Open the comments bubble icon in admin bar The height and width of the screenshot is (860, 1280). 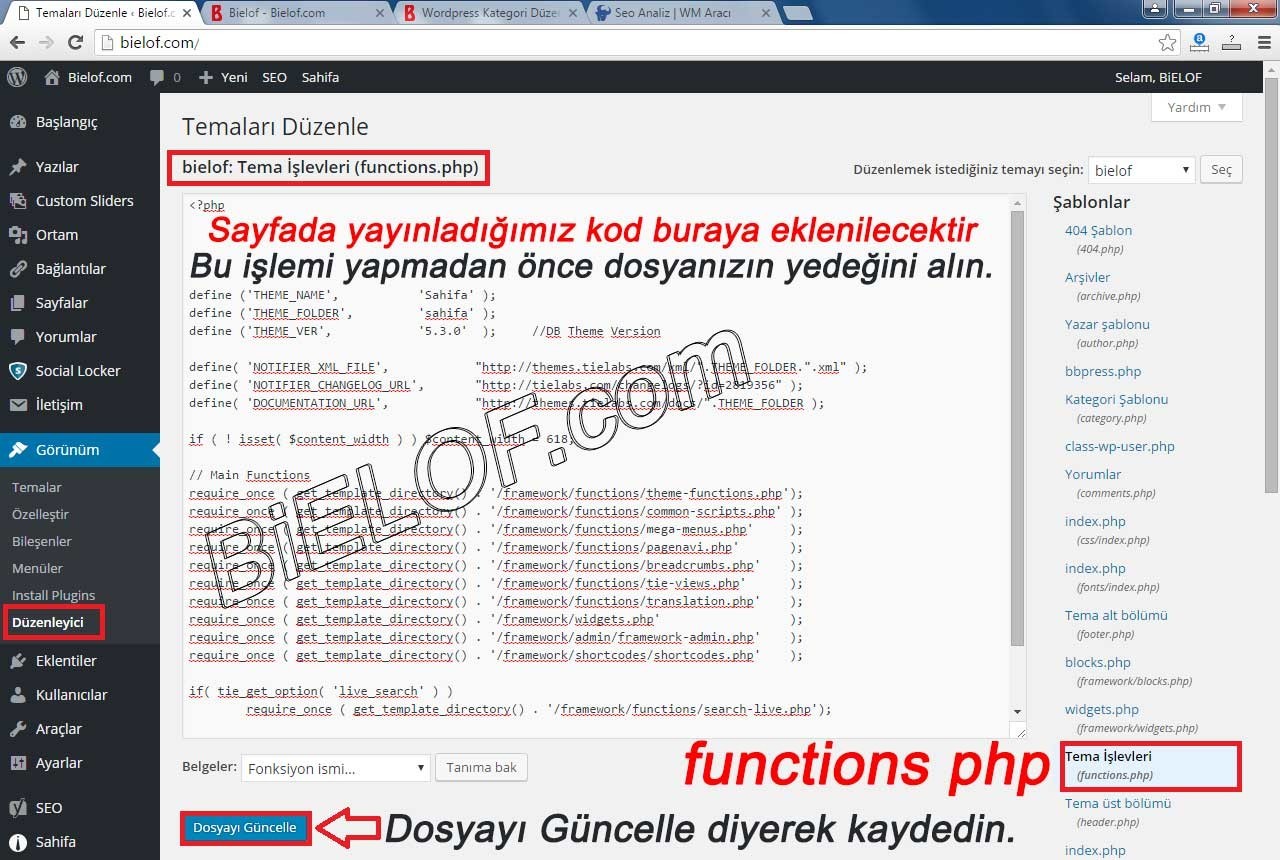157,77
